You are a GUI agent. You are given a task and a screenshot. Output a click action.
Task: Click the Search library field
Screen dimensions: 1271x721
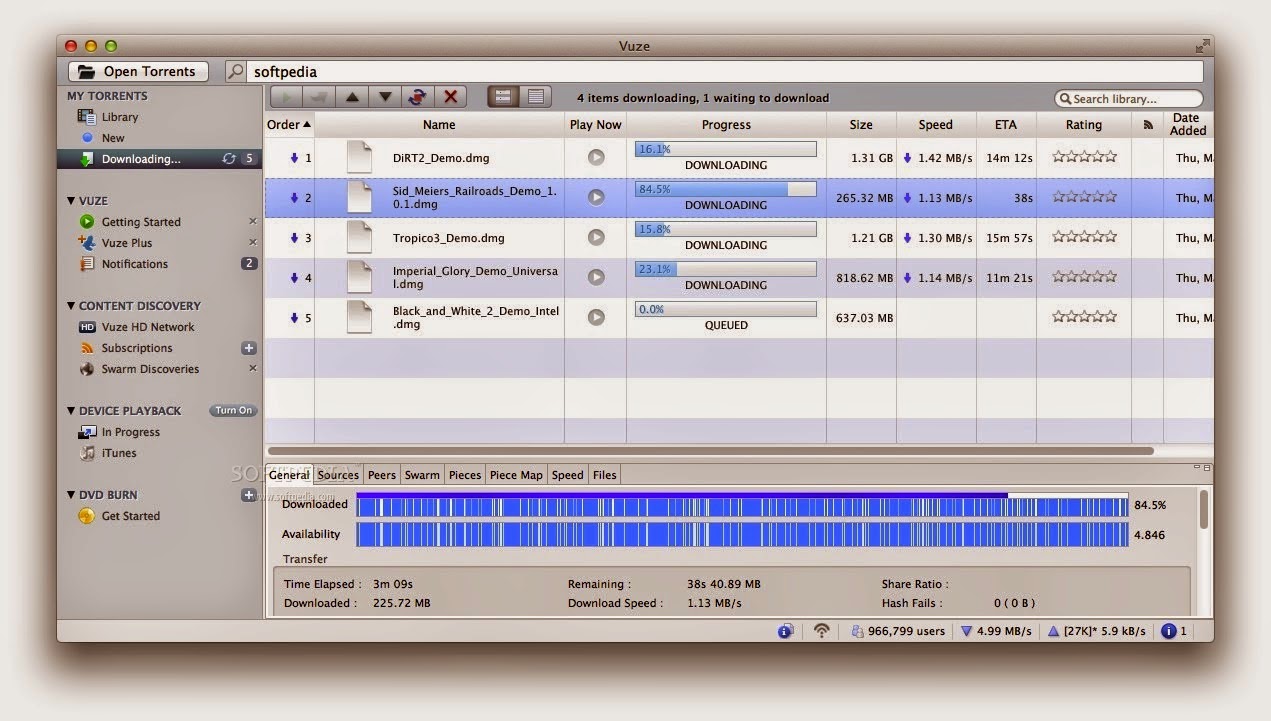pyautogui.click(x=1129, y=98)
